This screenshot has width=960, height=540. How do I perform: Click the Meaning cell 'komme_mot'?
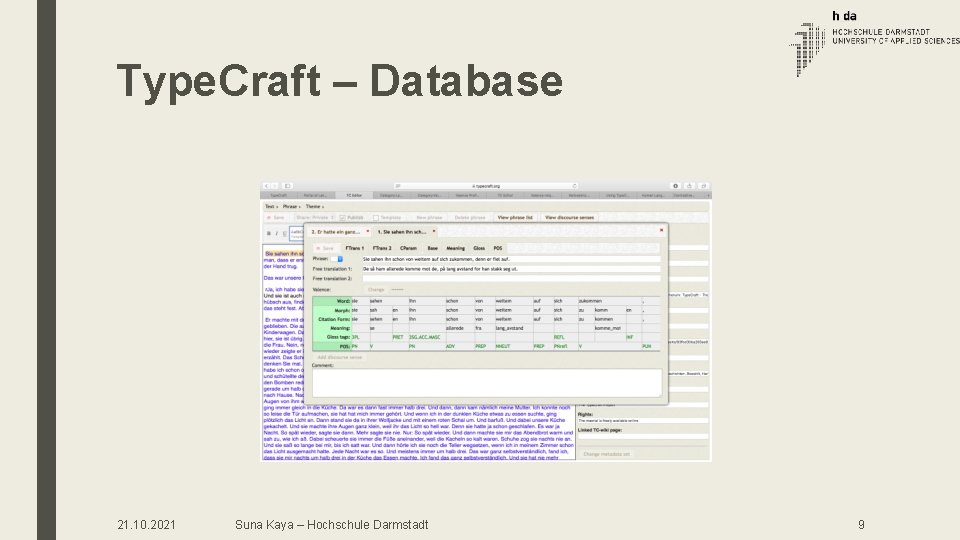pos(609,328)
